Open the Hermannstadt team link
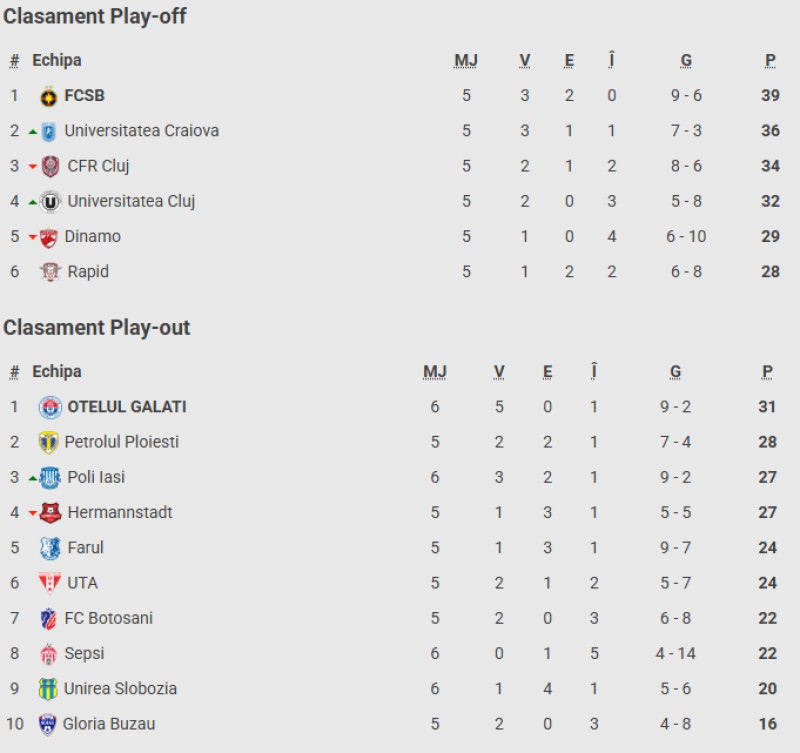800x753 pixels. click(120, 512)
